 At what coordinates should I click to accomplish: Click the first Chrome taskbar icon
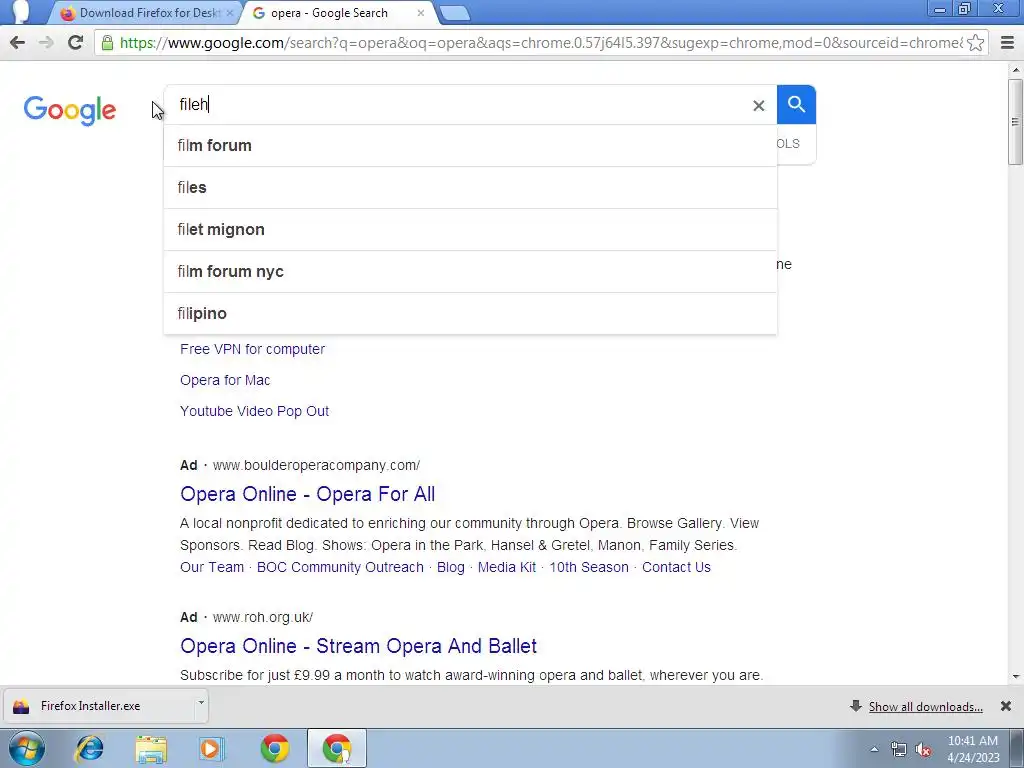point(275,748)
